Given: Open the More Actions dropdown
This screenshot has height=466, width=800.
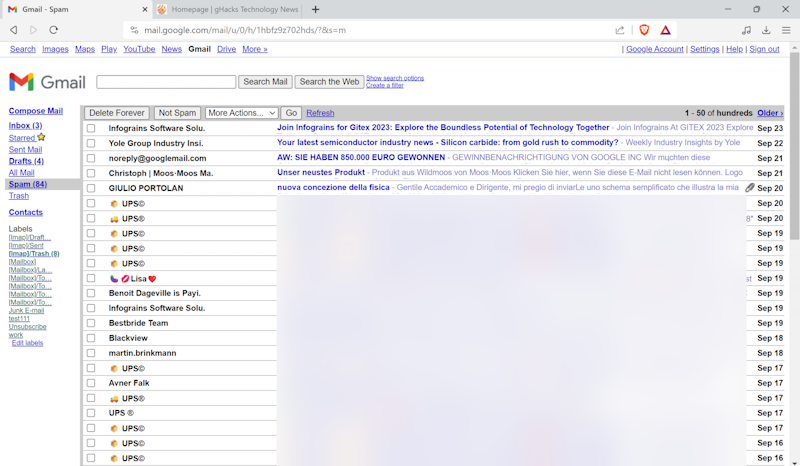Looking at the screenshot, I should click(x=241, y=113).
